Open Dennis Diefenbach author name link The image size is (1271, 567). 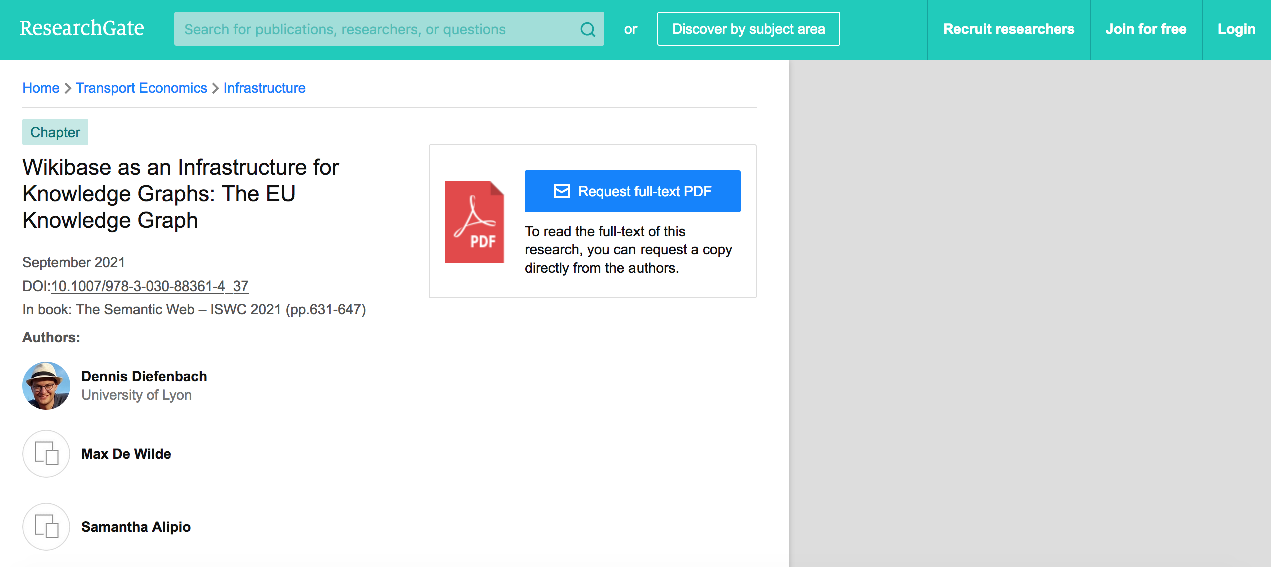click(x=144, y=376)
